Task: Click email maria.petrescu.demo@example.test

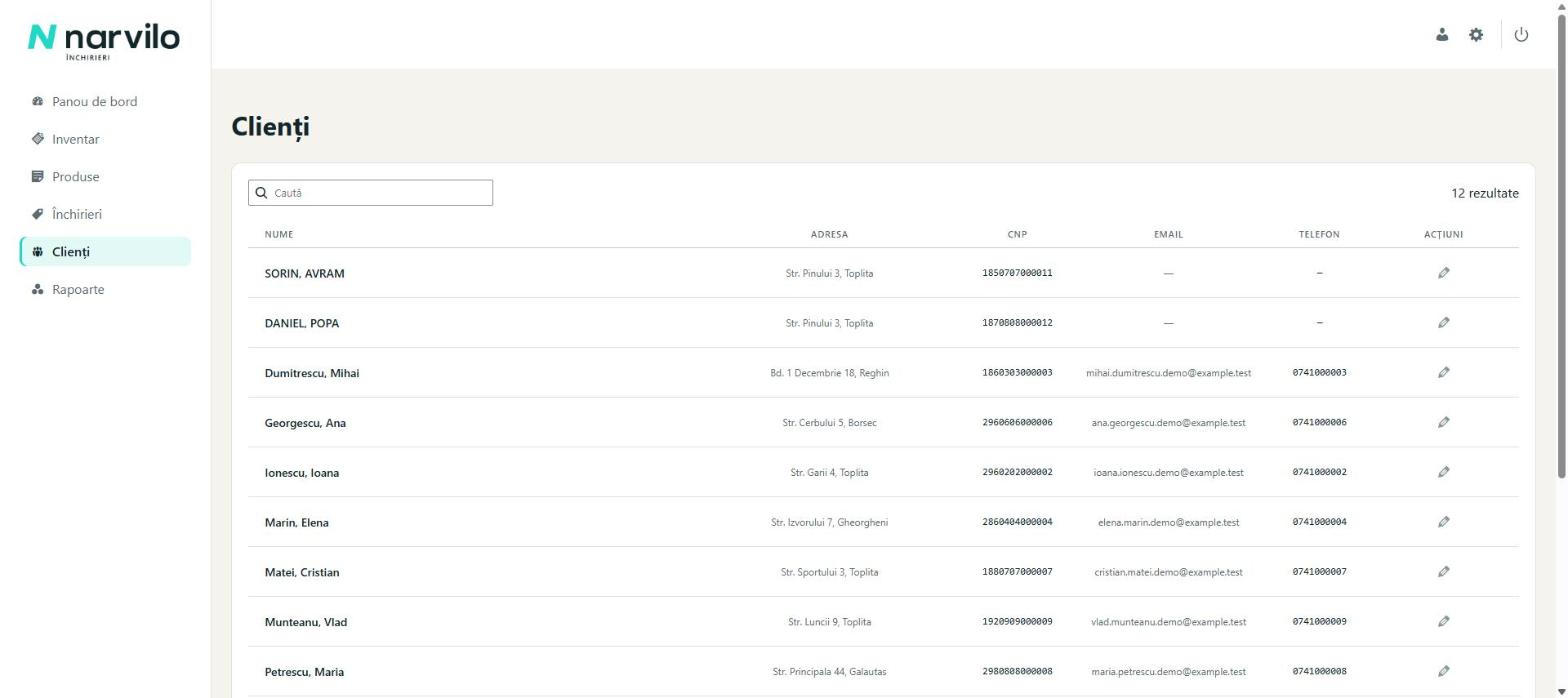Action: click(1168, 672)
